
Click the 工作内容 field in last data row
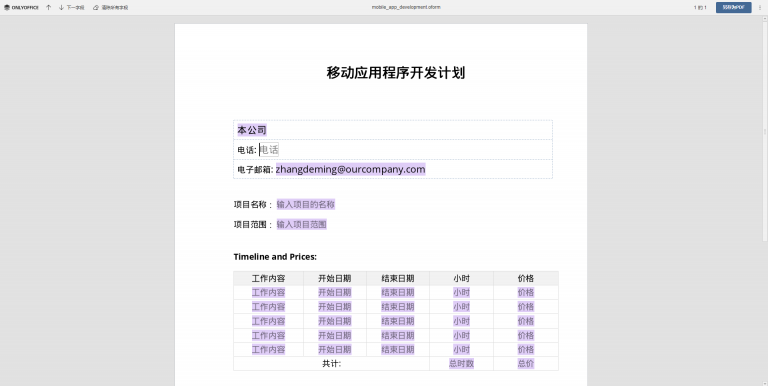point(268,349)
